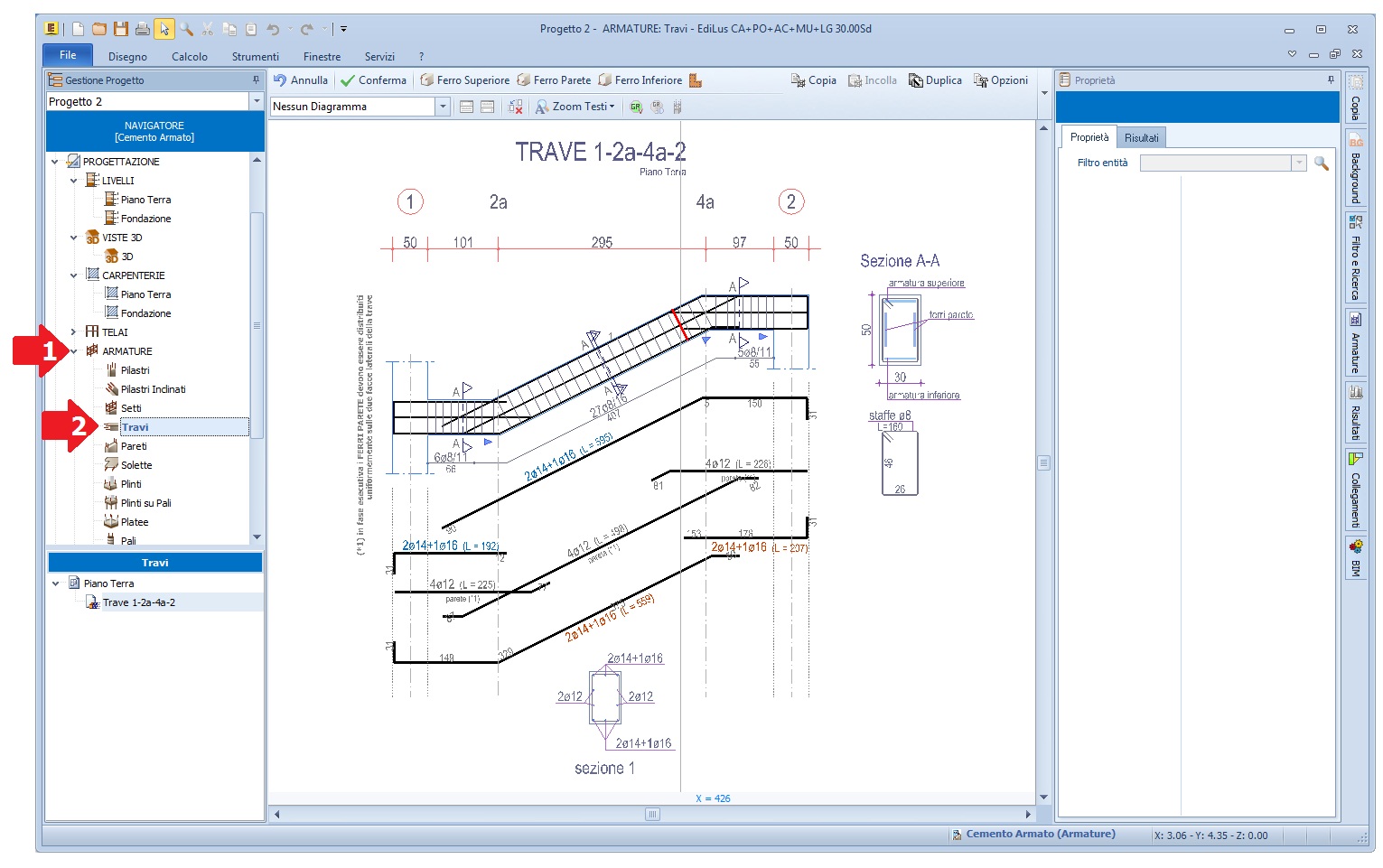Select Trave 1-2a-4a-2 in the Travi list
1383x868 pixels.
pos(138,602)
